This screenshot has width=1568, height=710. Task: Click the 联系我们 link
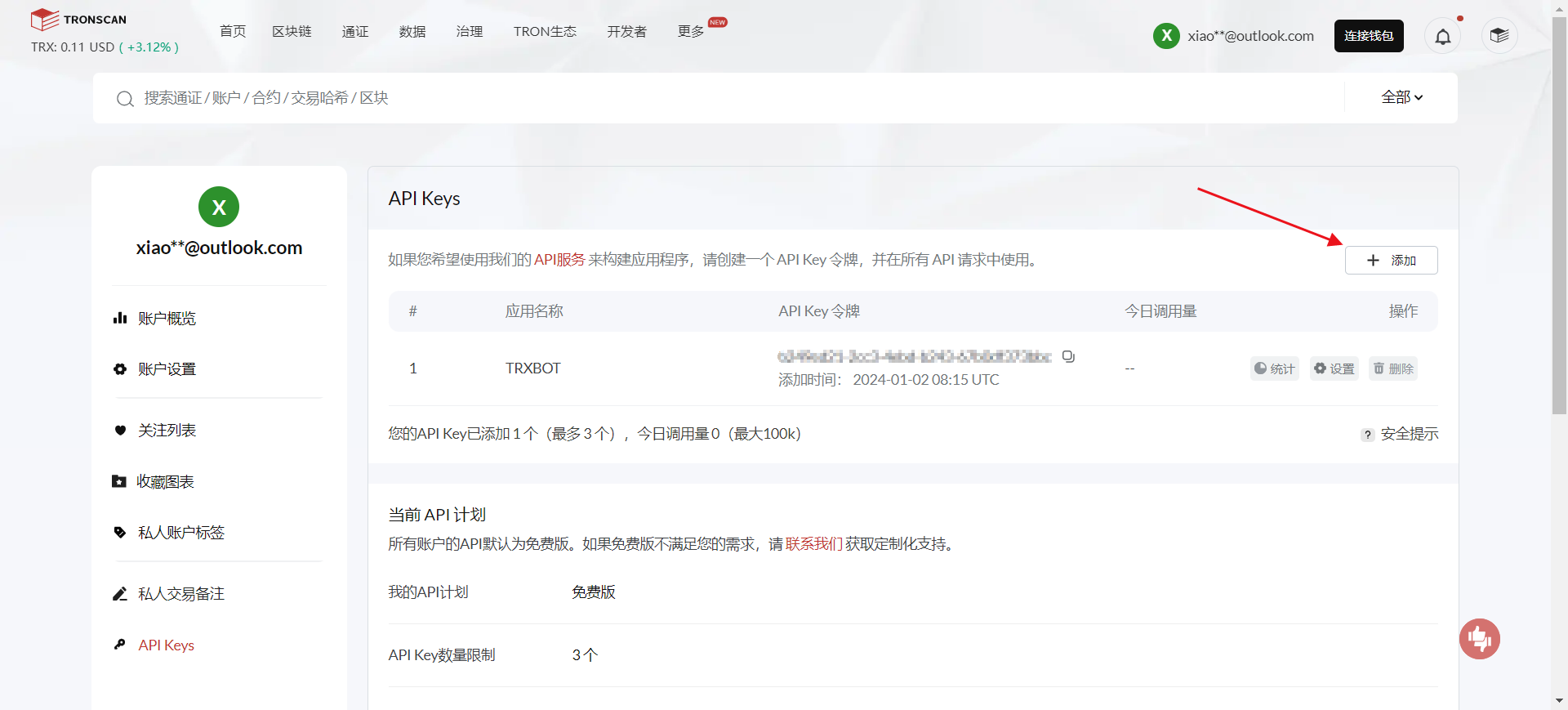(813, 544)
